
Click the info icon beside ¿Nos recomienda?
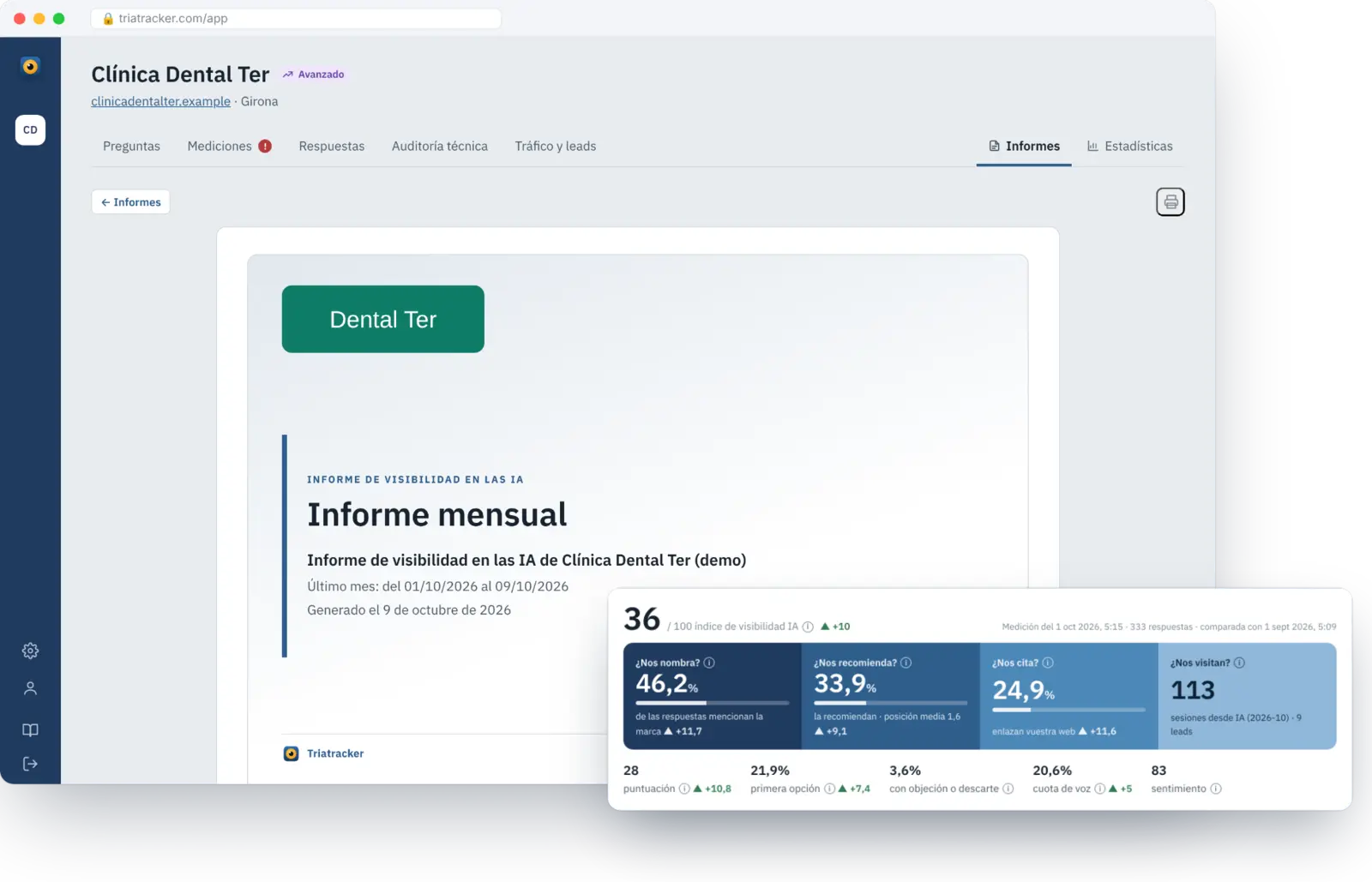(906, 663)
